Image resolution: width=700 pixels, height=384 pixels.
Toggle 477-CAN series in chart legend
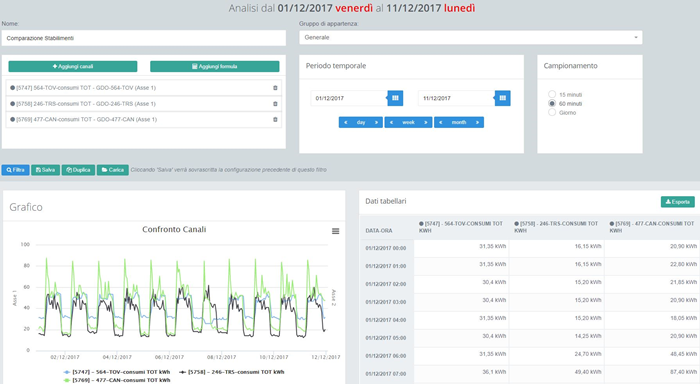(x=117, y=380)
